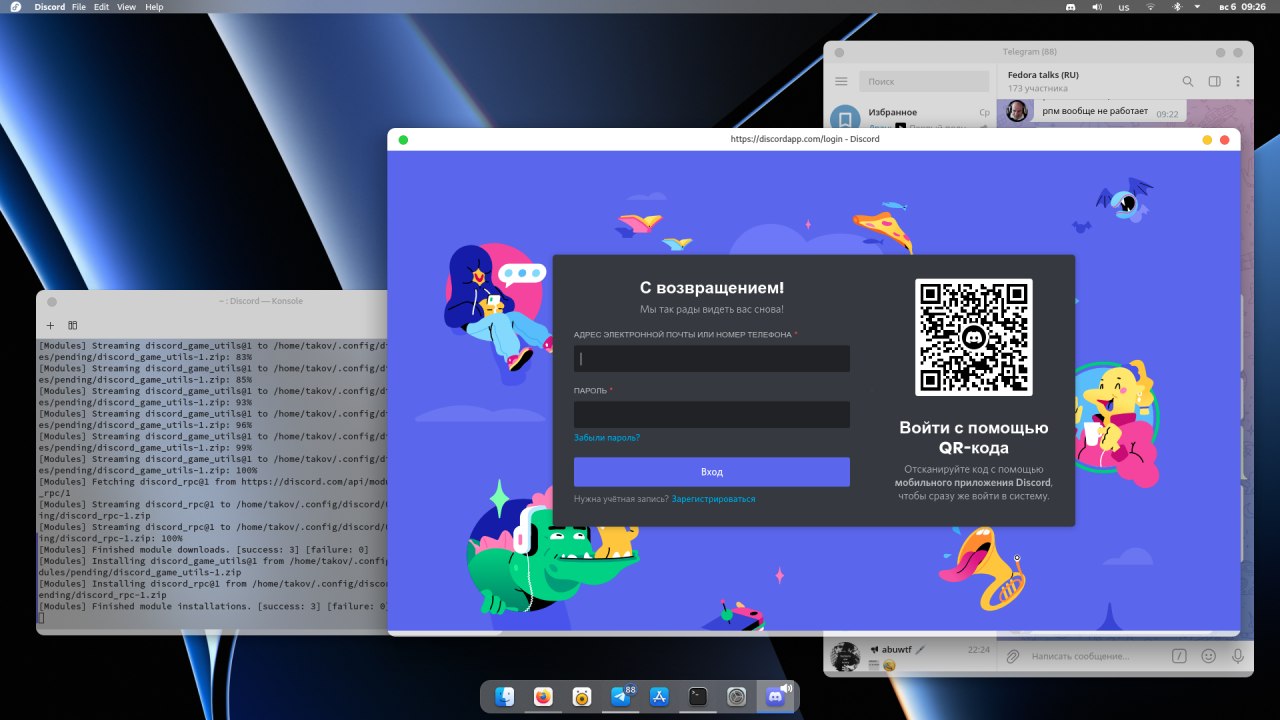
Task: Open the Help menu
Action: [154, 7]
